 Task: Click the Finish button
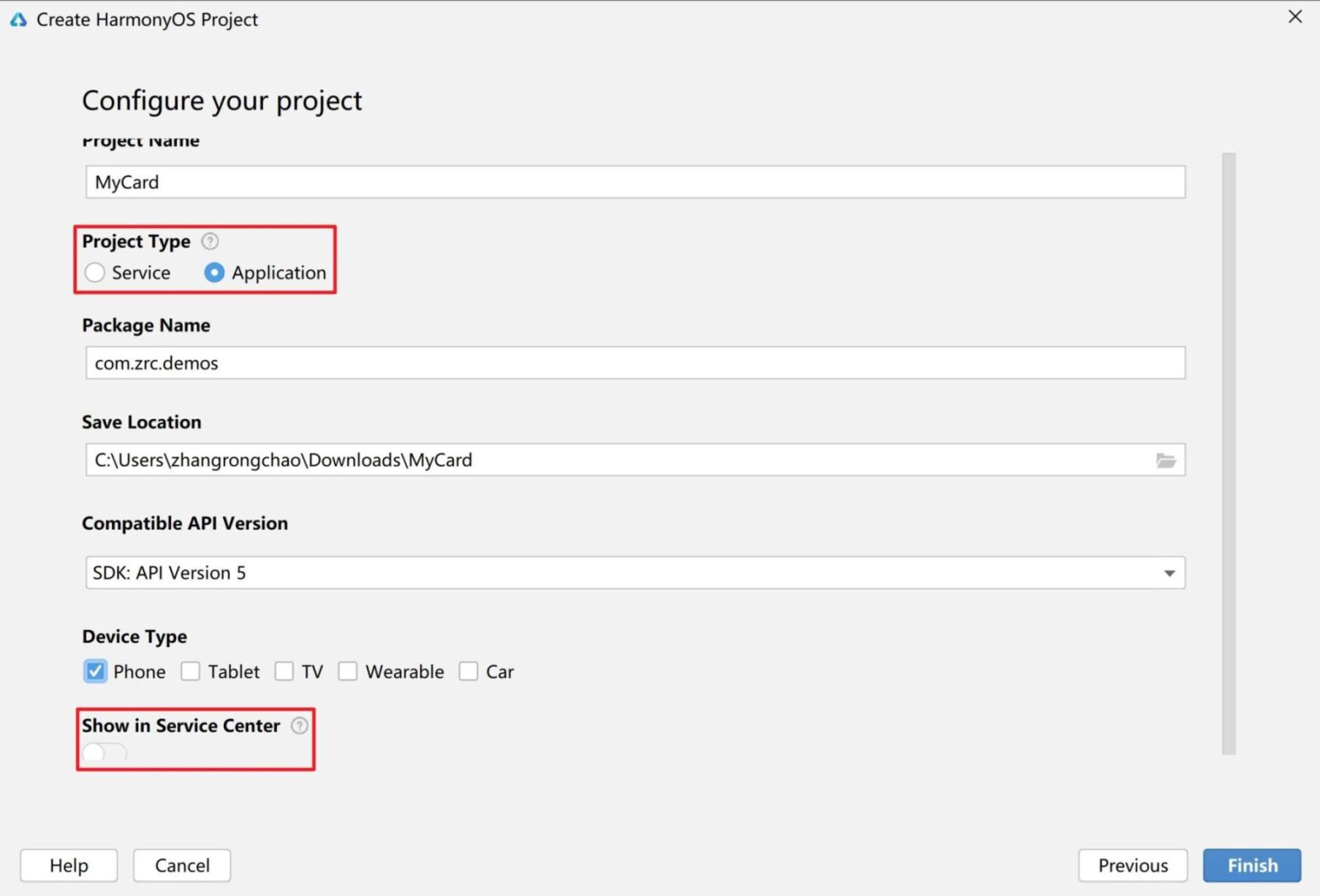tap(1251, 865)
